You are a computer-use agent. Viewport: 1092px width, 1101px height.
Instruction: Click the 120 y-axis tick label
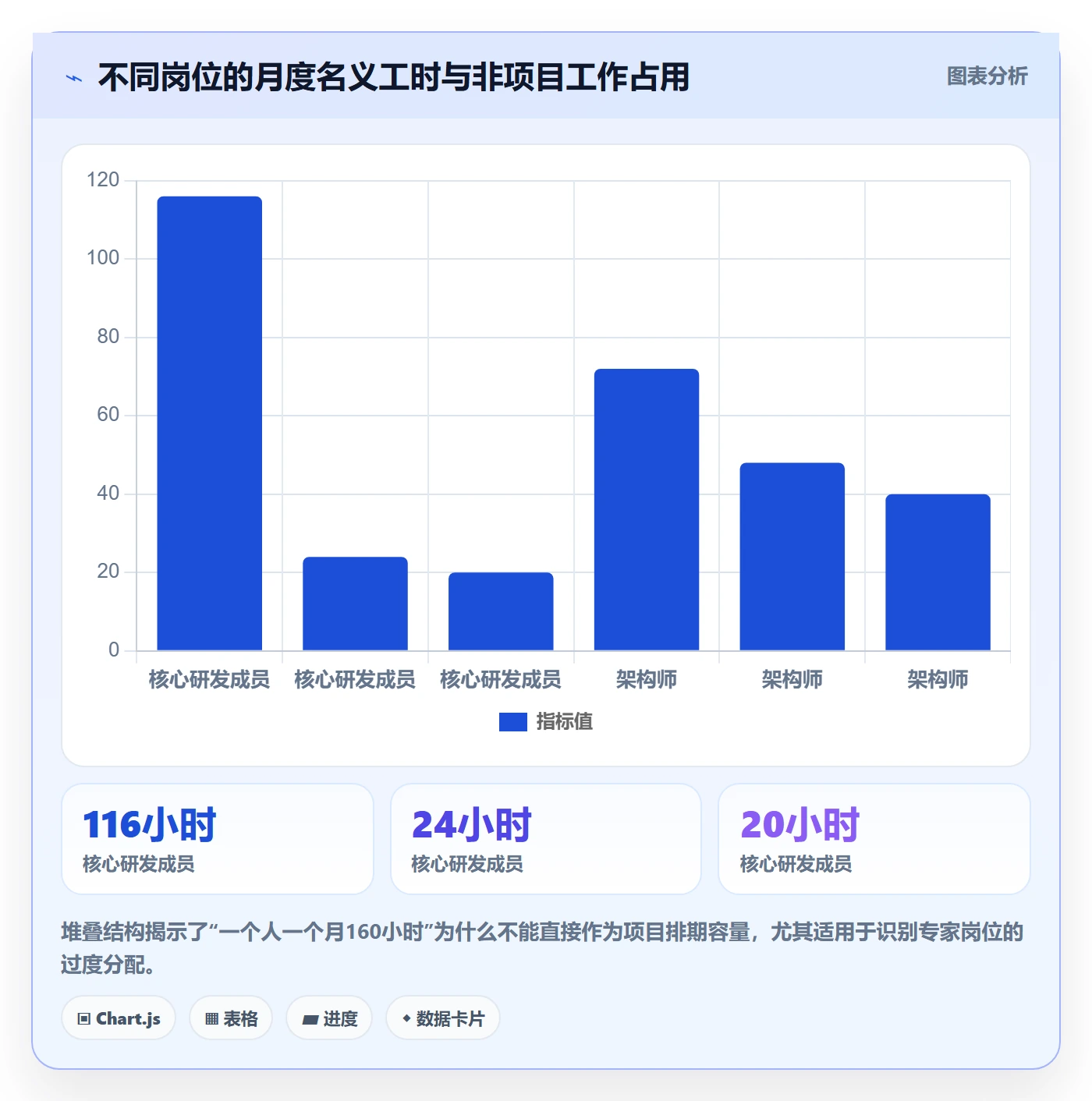103,180
